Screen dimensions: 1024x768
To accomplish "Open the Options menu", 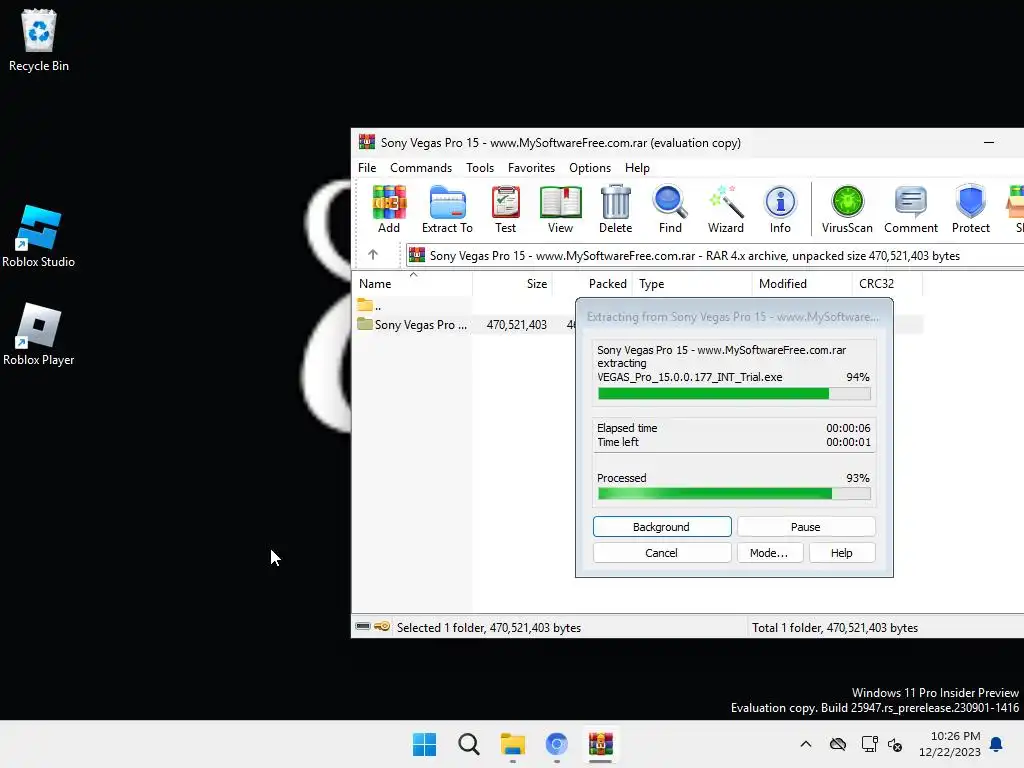I will tap(590, 168).
